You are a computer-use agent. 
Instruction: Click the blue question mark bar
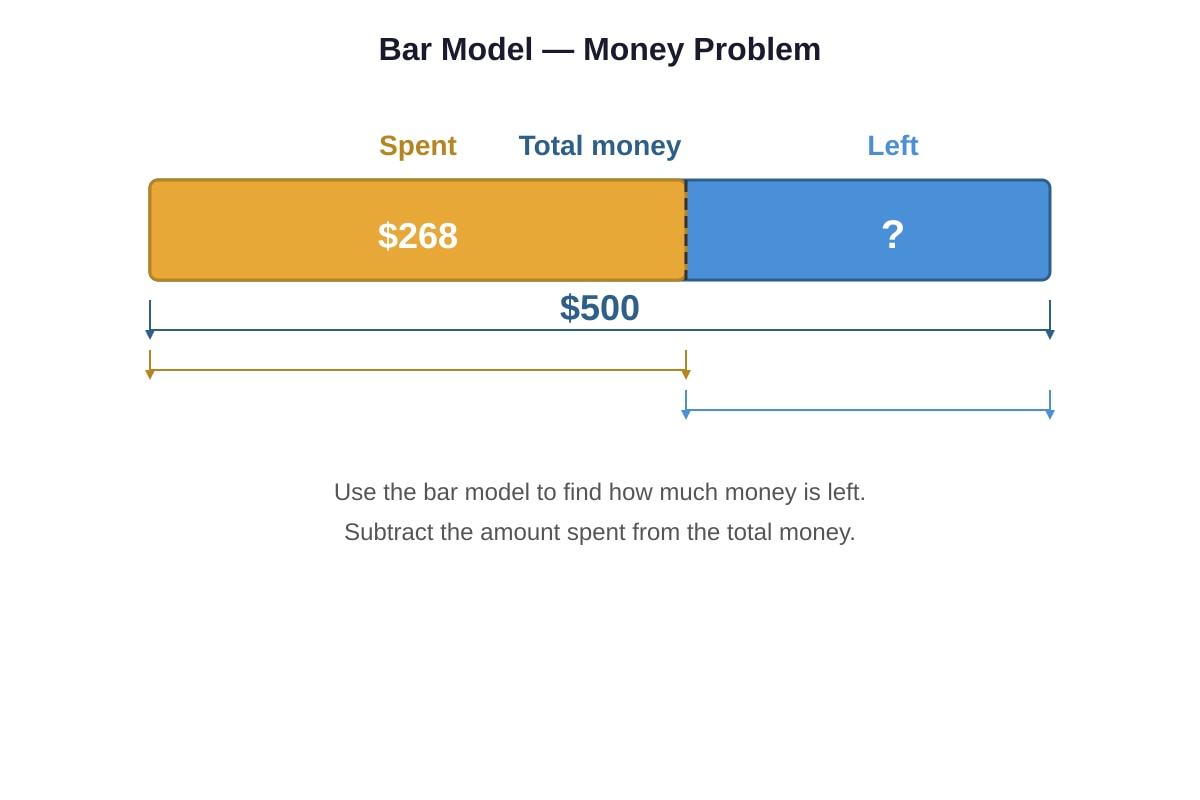[x=868, y=230]
